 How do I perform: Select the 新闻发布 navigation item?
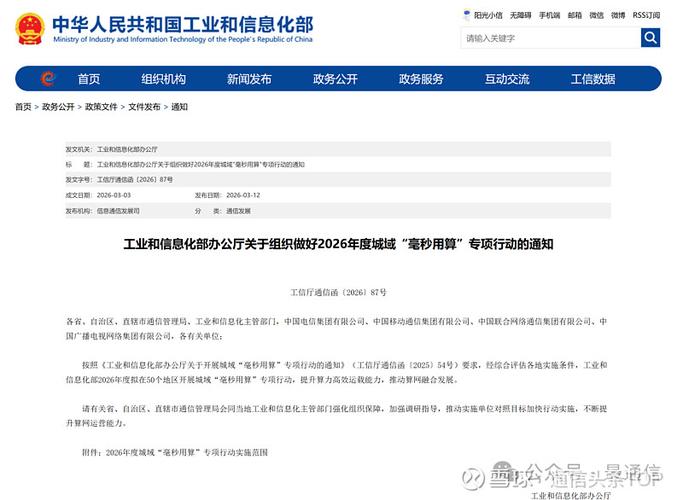[x=249, y=79]
